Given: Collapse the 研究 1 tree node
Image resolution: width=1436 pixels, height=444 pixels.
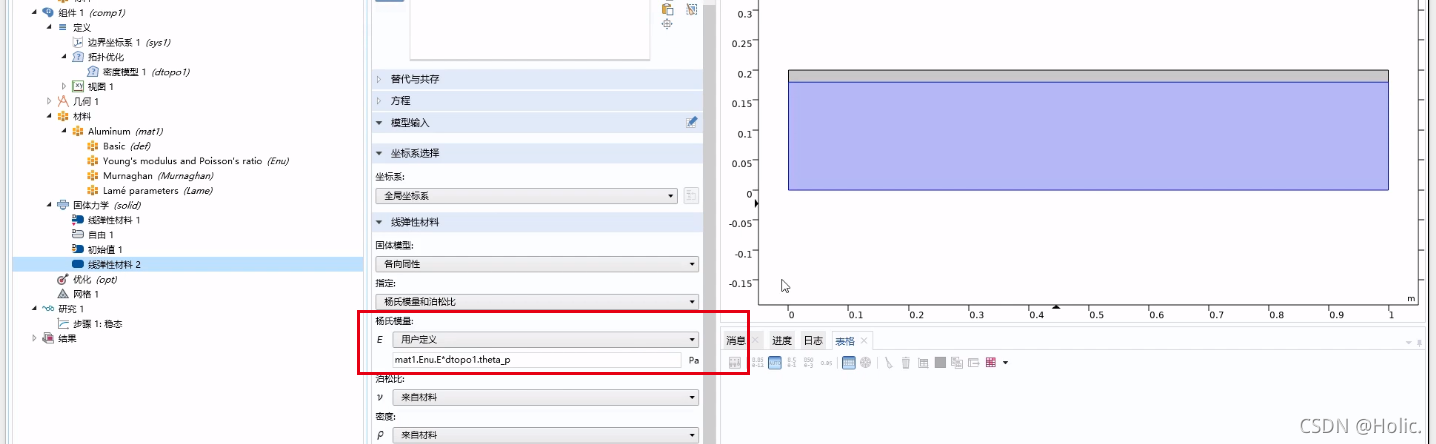Looking at the screenshot, I should point(34,308).
